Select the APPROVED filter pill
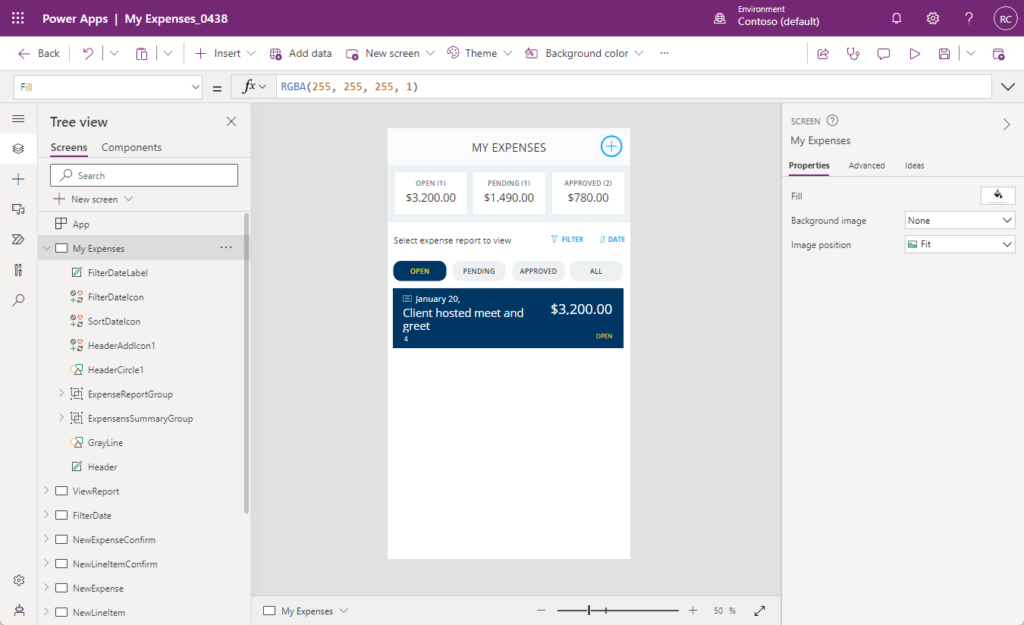Image resolution: width=1024 pixels, height=625 pixels. (x=538, y=271)
